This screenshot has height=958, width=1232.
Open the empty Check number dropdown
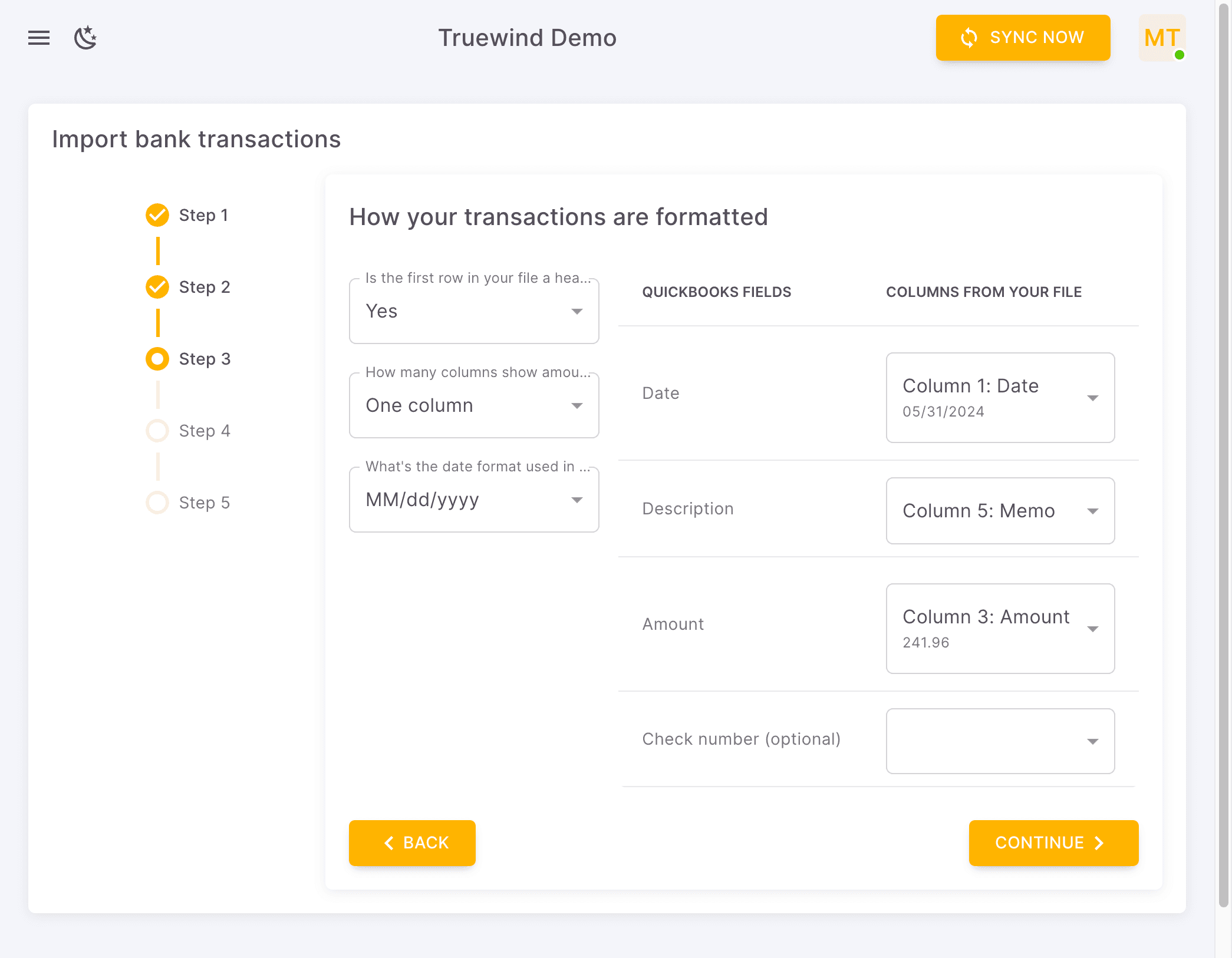1000,741
